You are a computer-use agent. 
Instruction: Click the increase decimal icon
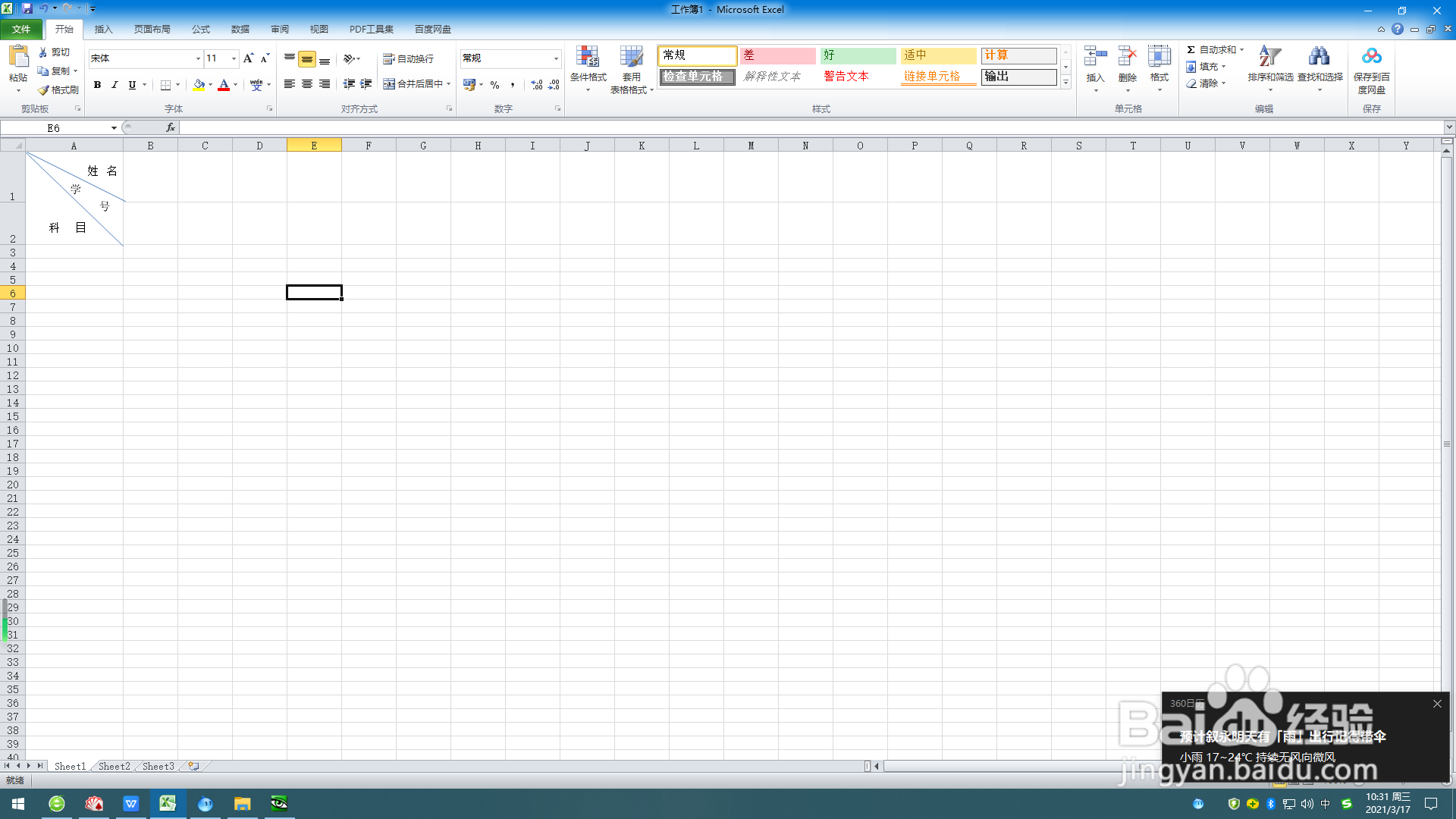point(537,85)
